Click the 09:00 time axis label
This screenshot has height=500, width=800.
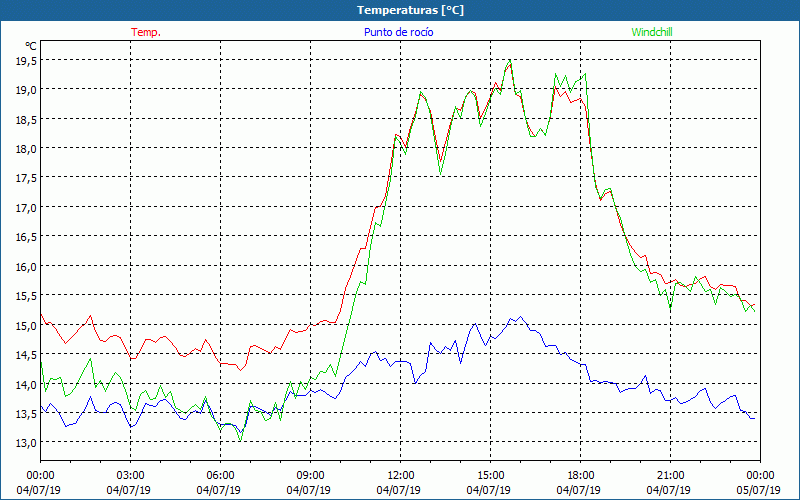(x=310, y=475)
